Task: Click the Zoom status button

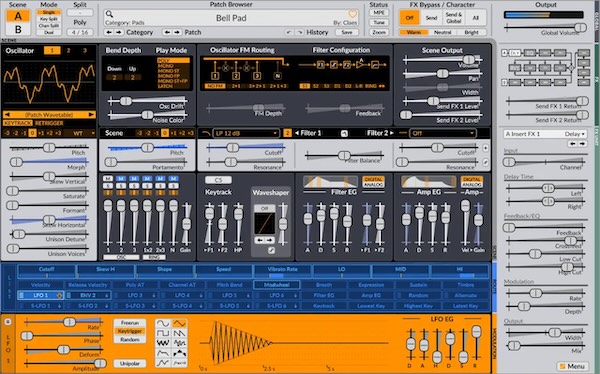Action: click(x=378, y=32)
